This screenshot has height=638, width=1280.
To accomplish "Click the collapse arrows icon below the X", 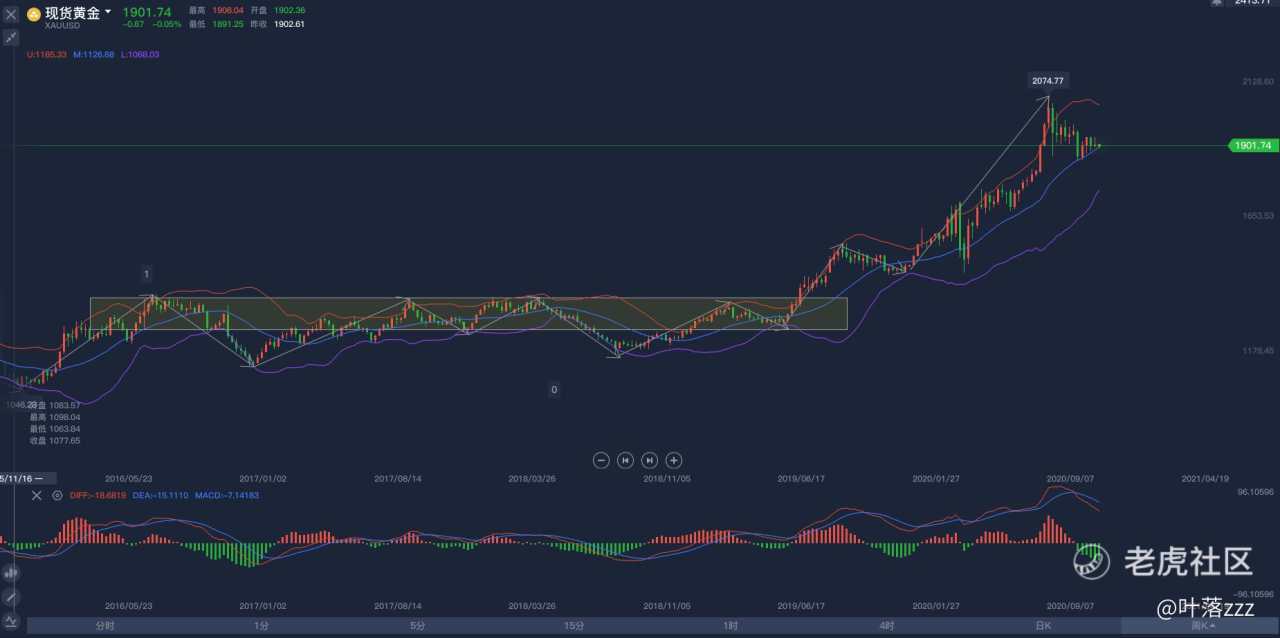I will pos(11,37).
